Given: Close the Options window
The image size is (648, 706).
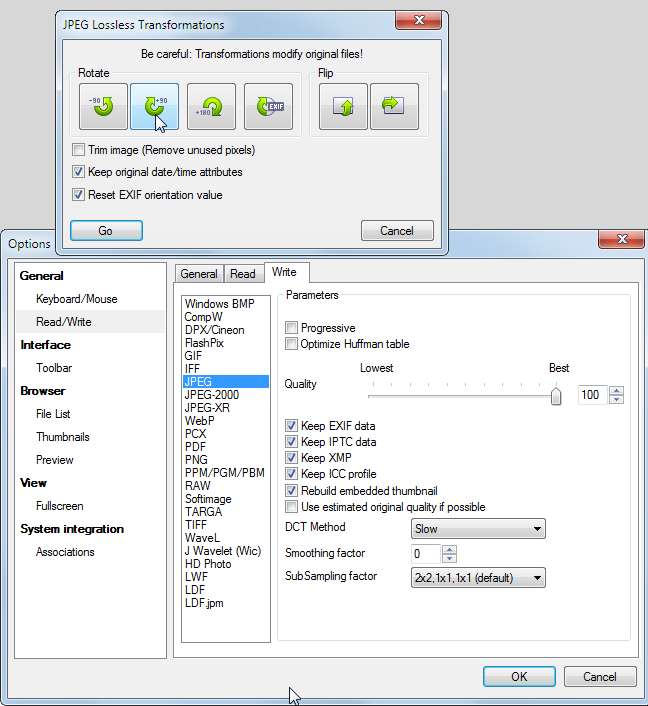Looking at the screenshot, I should 621,239.
